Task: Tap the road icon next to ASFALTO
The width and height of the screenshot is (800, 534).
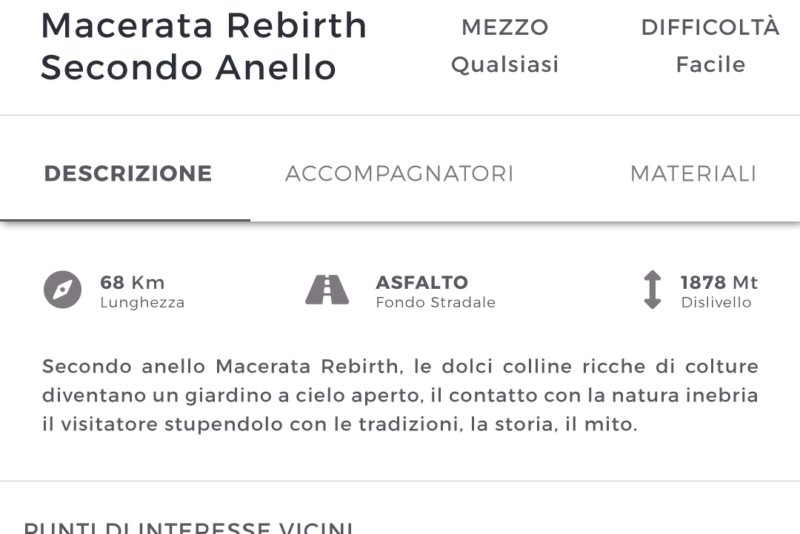Action: [x=327, y=290]
